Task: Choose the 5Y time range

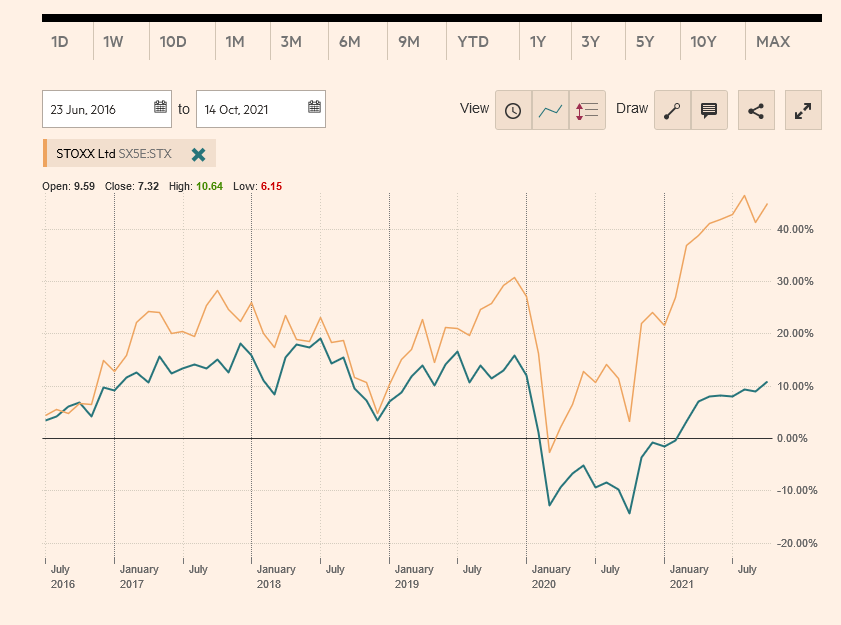Action: tap(644, 42)
